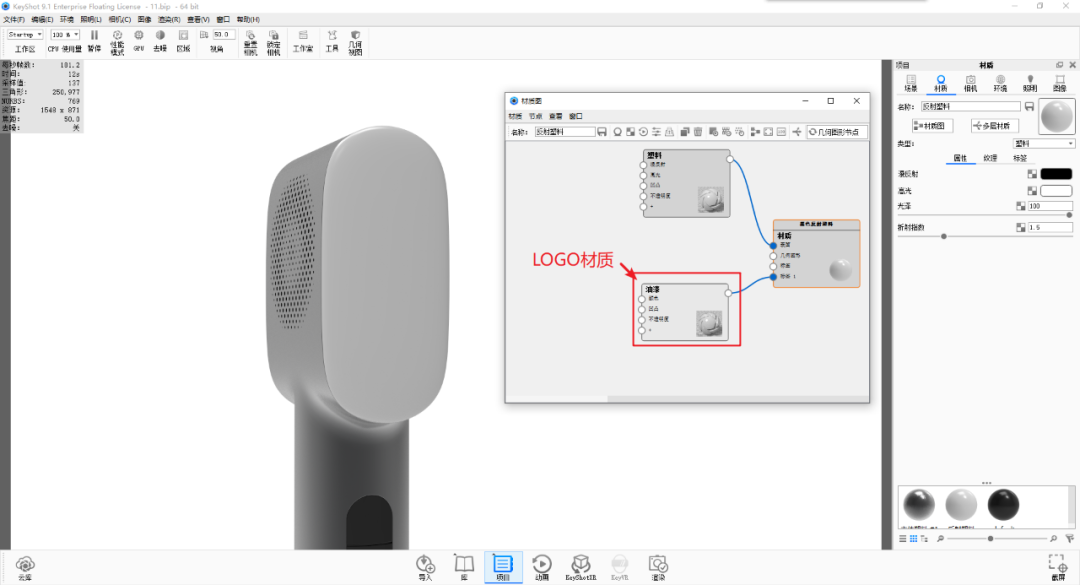The image size is (1080, 585).
Task: Open the CPU usage 100% dropdown
Action: (x=65, y=34)
